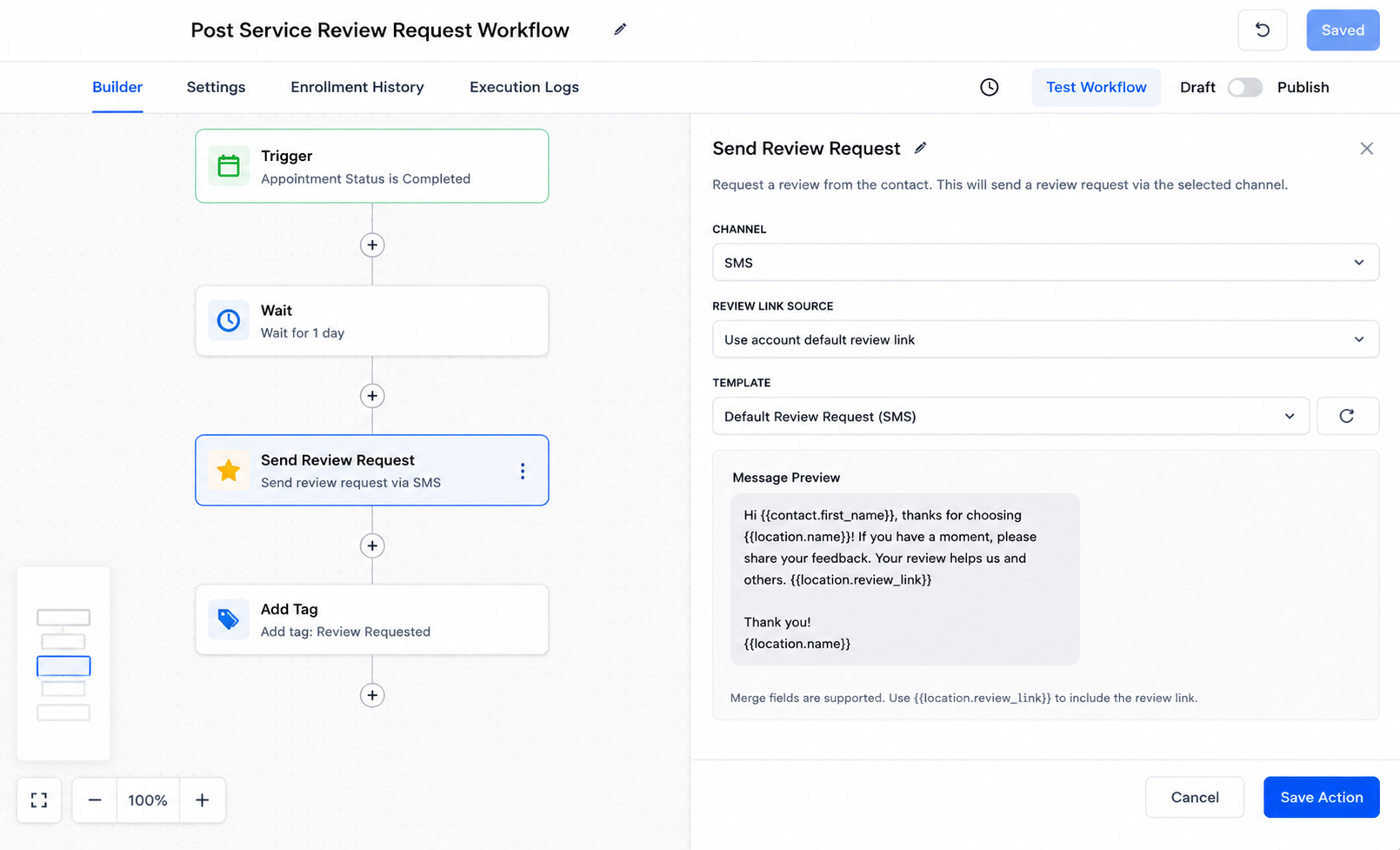Click Test Workflow button

click(1096, 87)
